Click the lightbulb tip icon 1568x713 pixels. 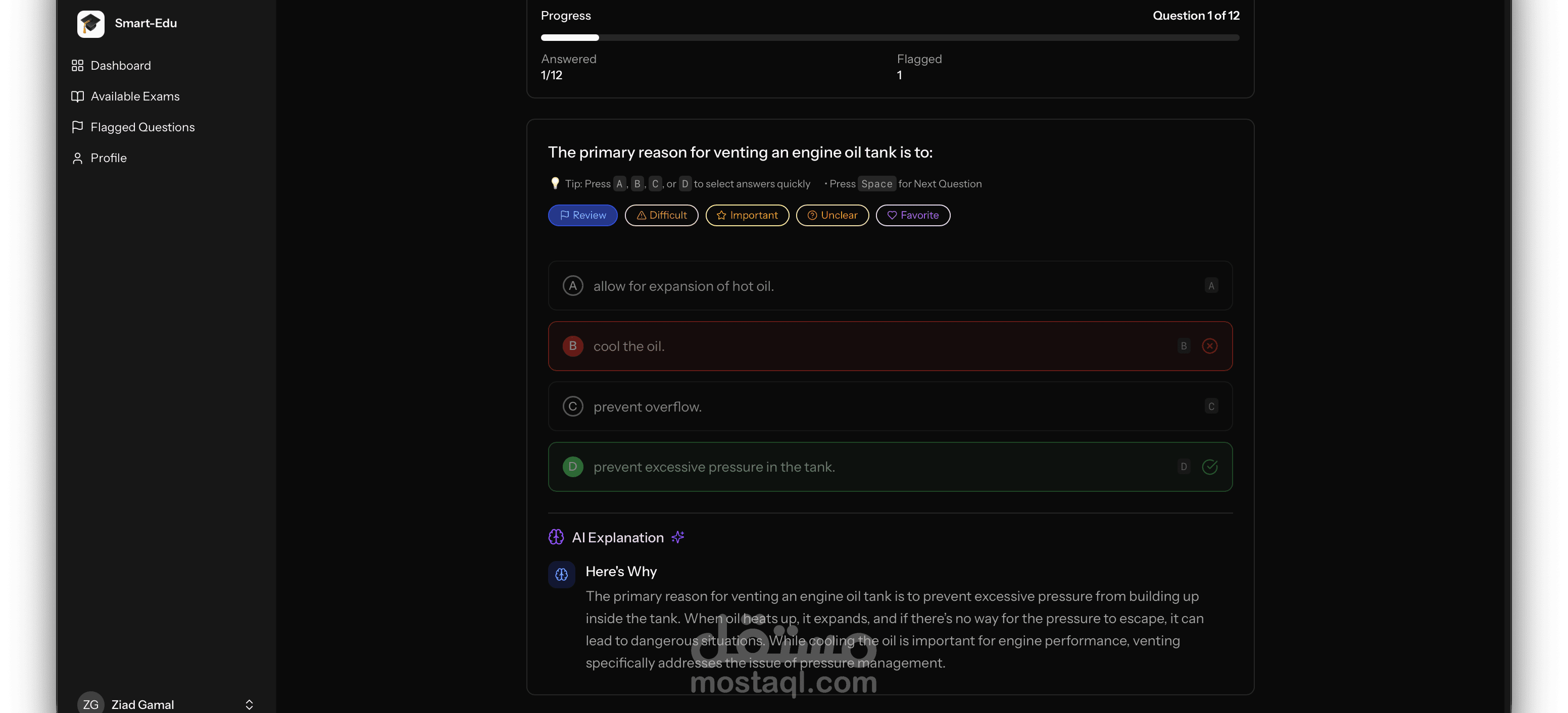555,183
